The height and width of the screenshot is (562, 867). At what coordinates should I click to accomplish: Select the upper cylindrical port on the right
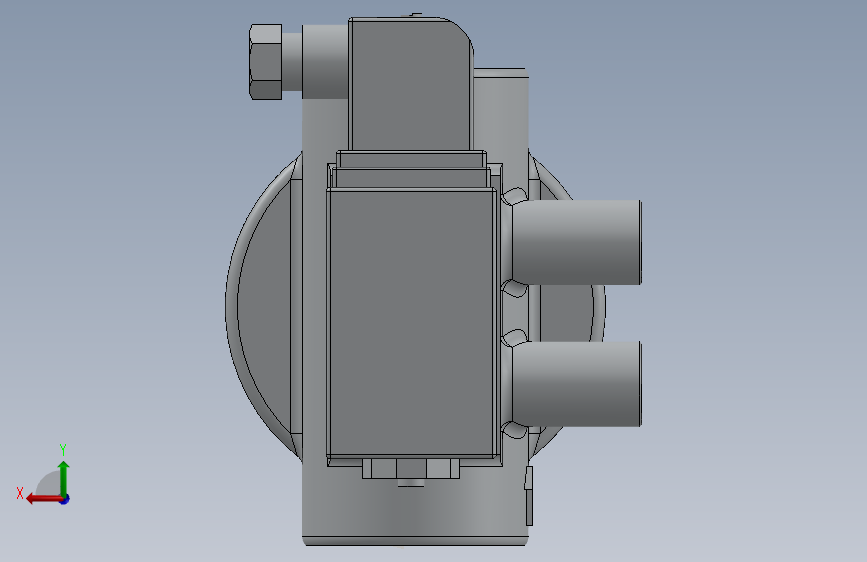click(x=576, y=242)
